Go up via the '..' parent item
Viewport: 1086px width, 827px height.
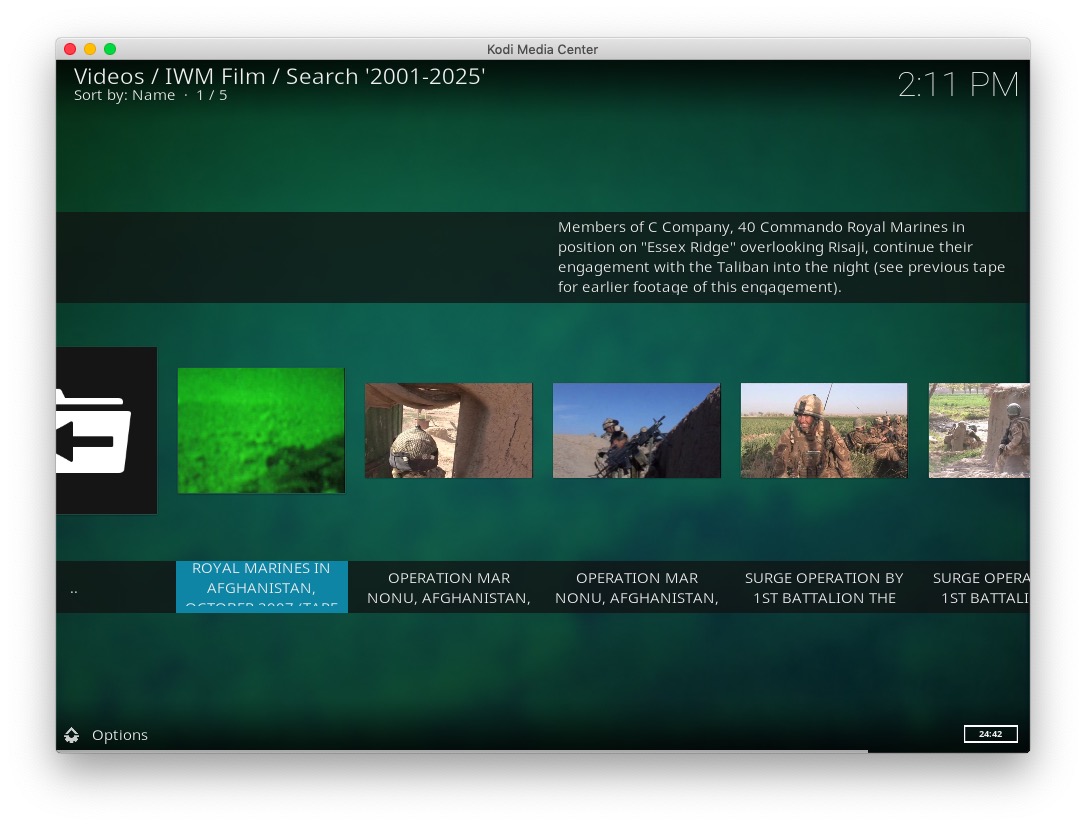point(74,589)
